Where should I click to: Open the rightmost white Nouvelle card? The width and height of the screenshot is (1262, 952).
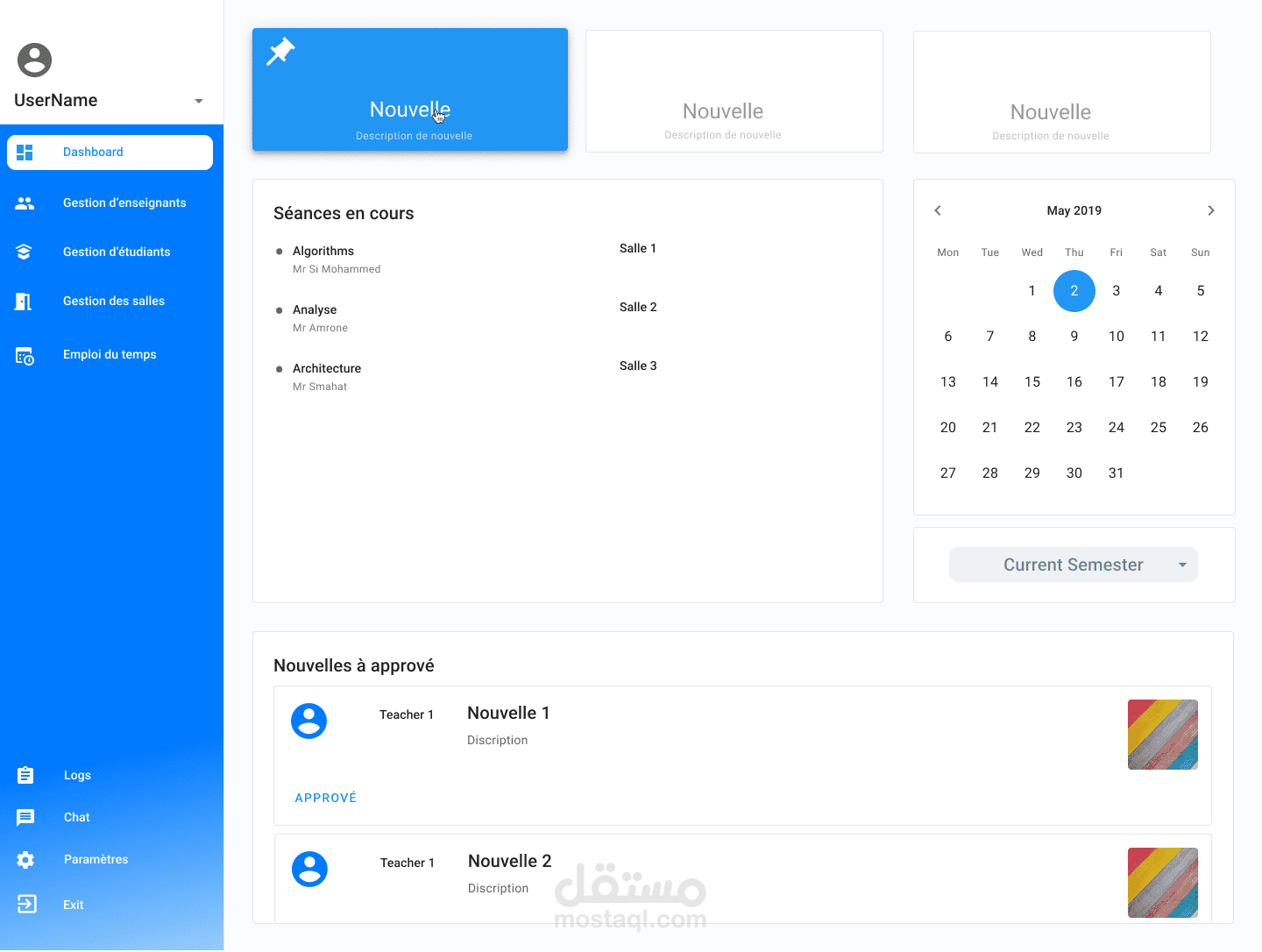1062,92
